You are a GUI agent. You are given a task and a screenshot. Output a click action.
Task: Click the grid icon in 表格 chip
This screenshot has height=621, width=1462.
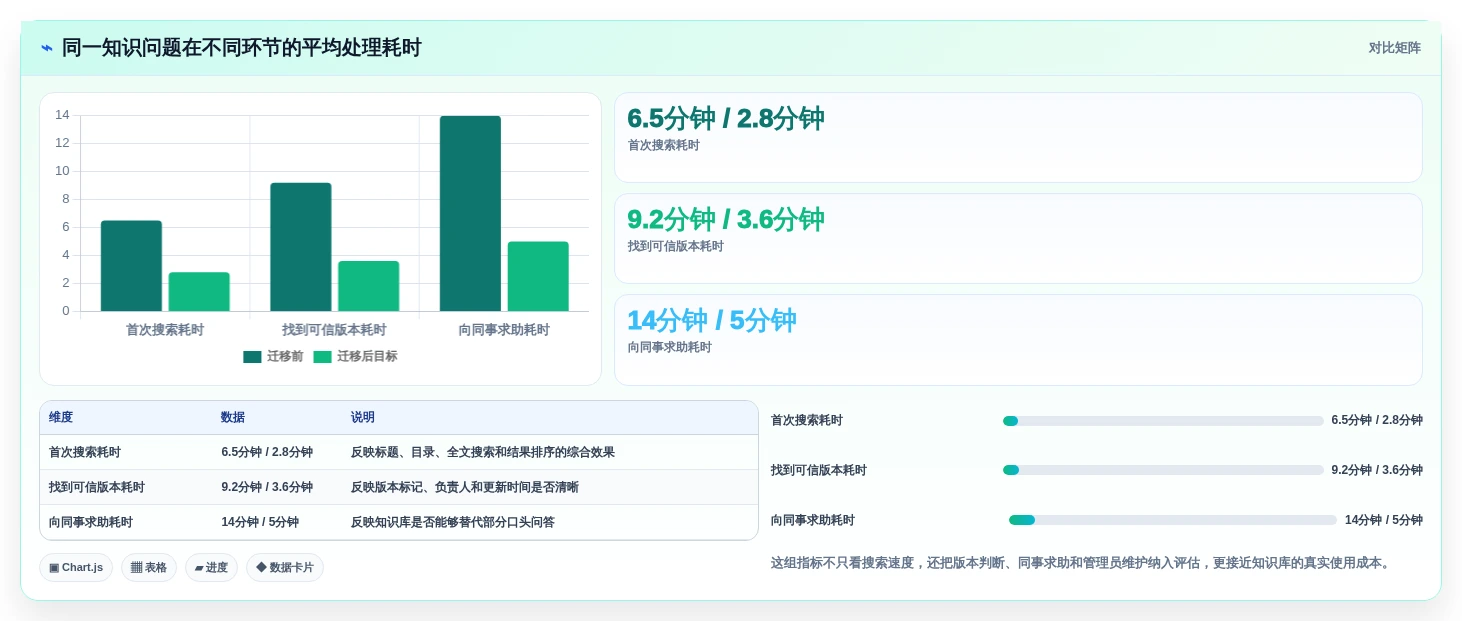pyautogui.click(x=137, y=568)
